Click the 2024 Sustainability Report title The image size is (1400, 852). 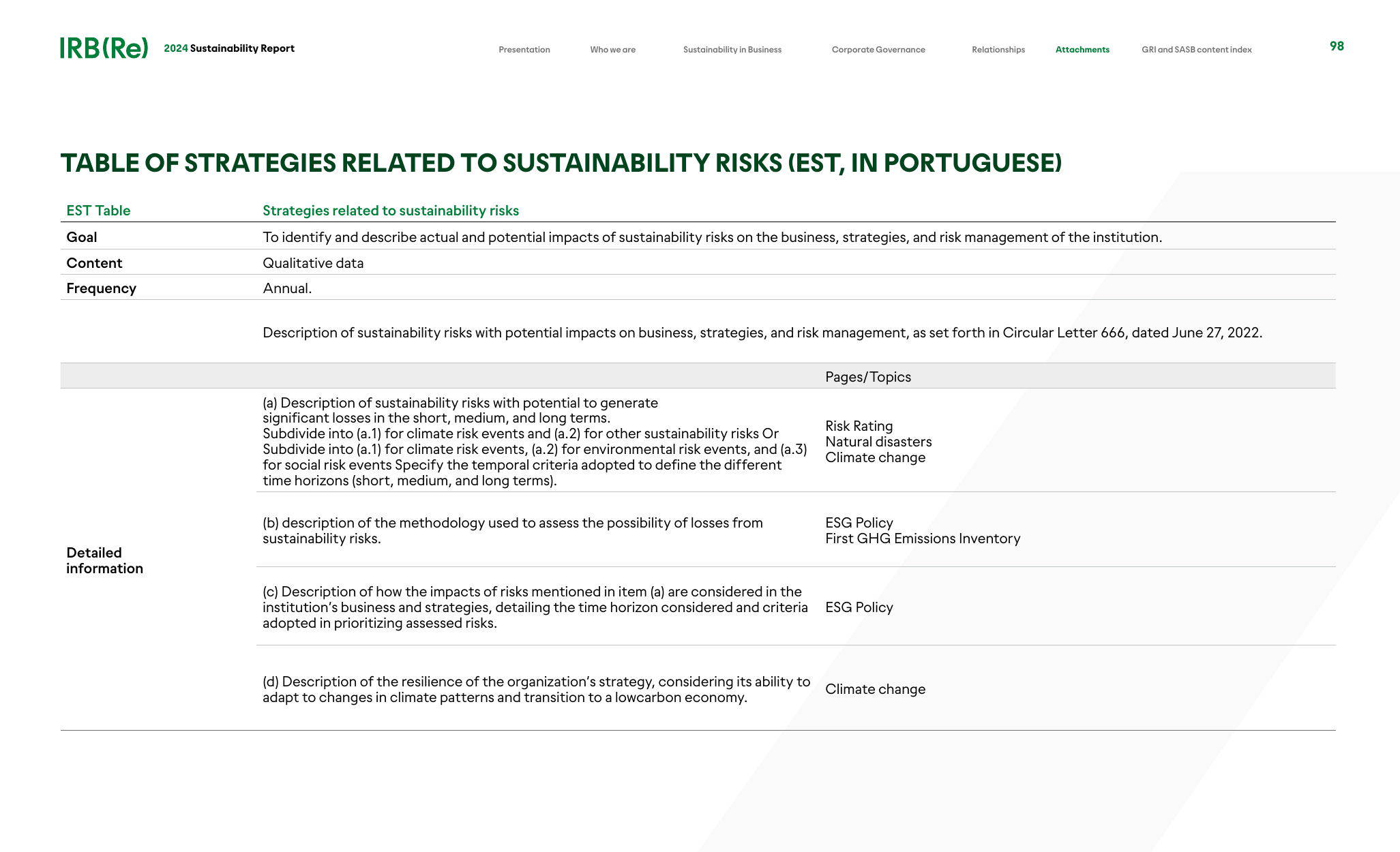(229, 48)
